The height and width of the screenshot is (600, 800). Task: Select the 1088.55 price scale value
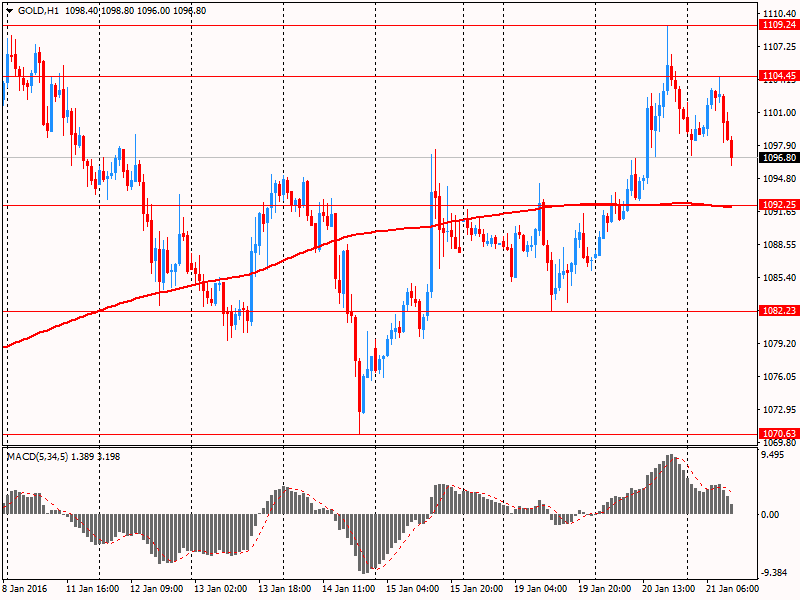point(779,244)
